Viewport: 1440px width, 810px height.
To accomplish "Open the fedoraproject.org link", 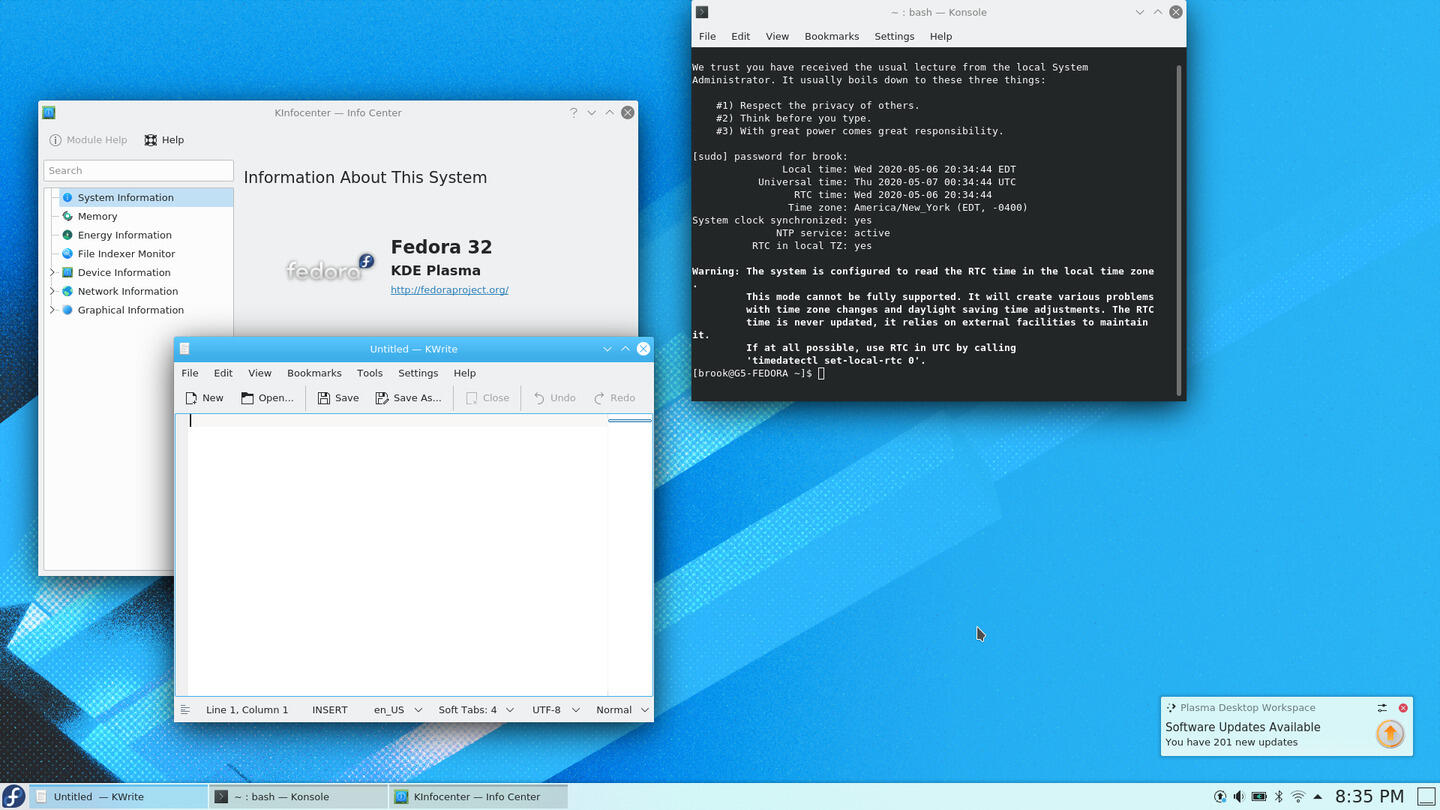I will tap(449, 290).
